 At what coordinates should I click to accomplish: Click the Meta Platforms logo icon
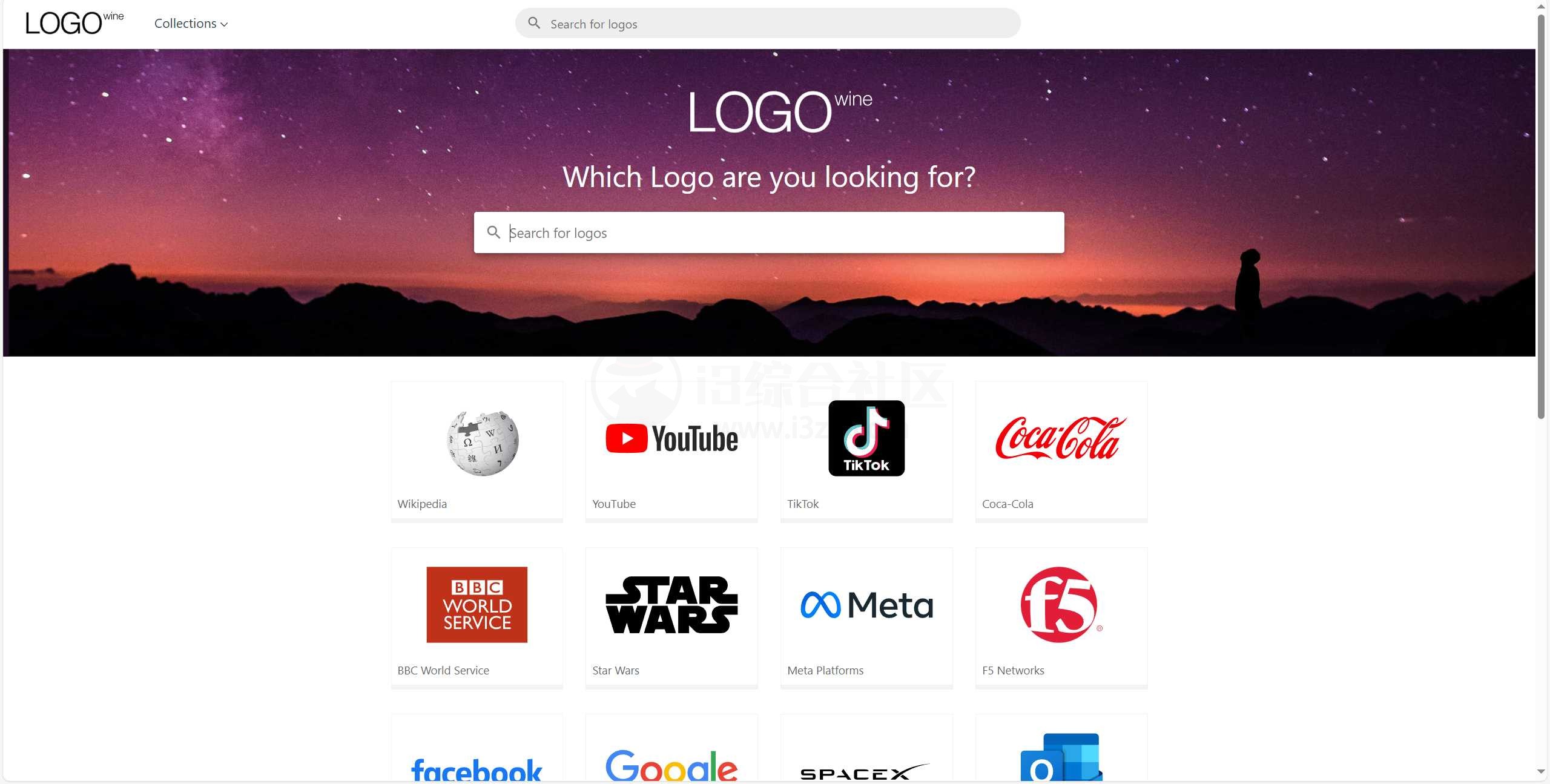coord(866,605)
